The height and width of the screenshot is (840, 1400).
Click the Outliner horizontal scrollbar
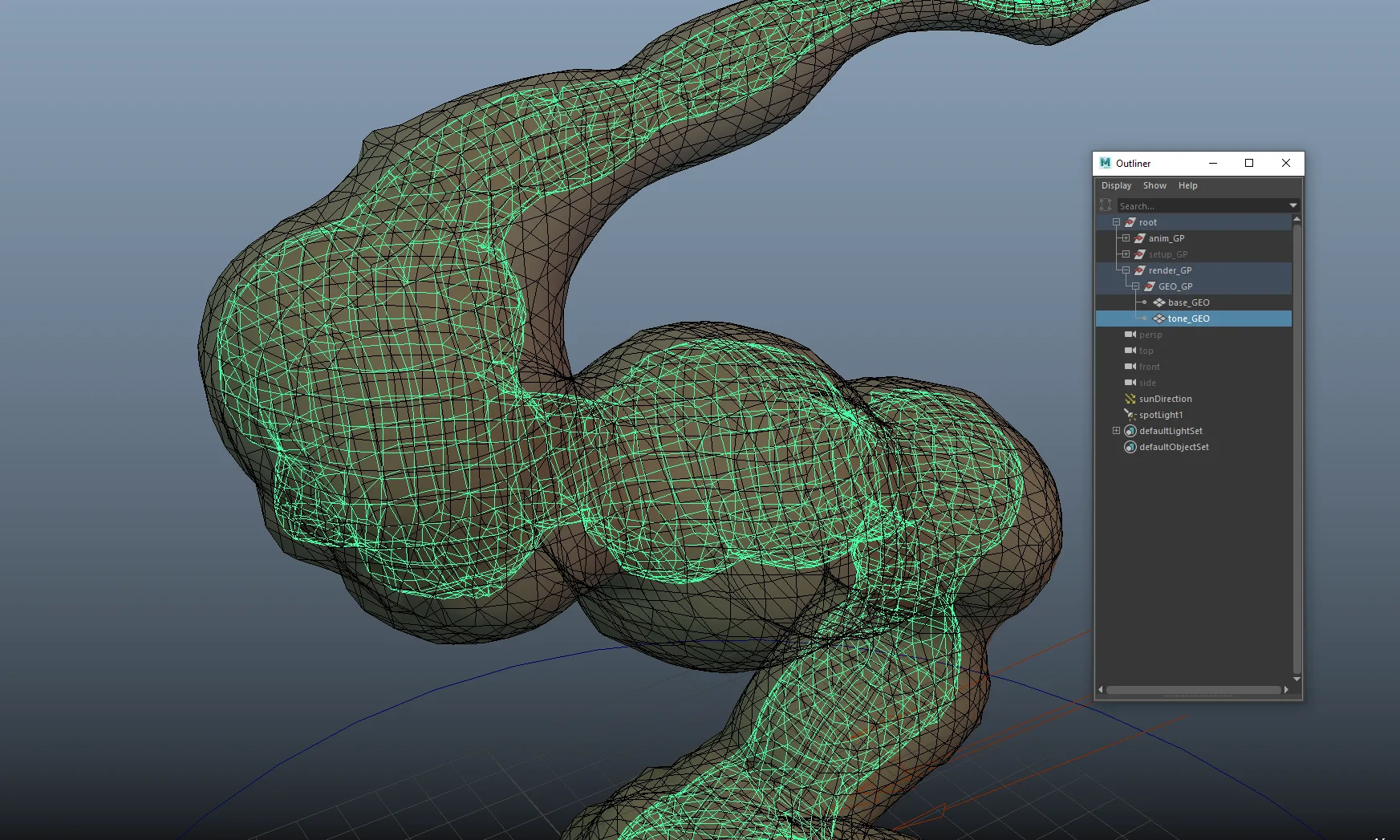pyautogui.click(x=1193, y=690)
